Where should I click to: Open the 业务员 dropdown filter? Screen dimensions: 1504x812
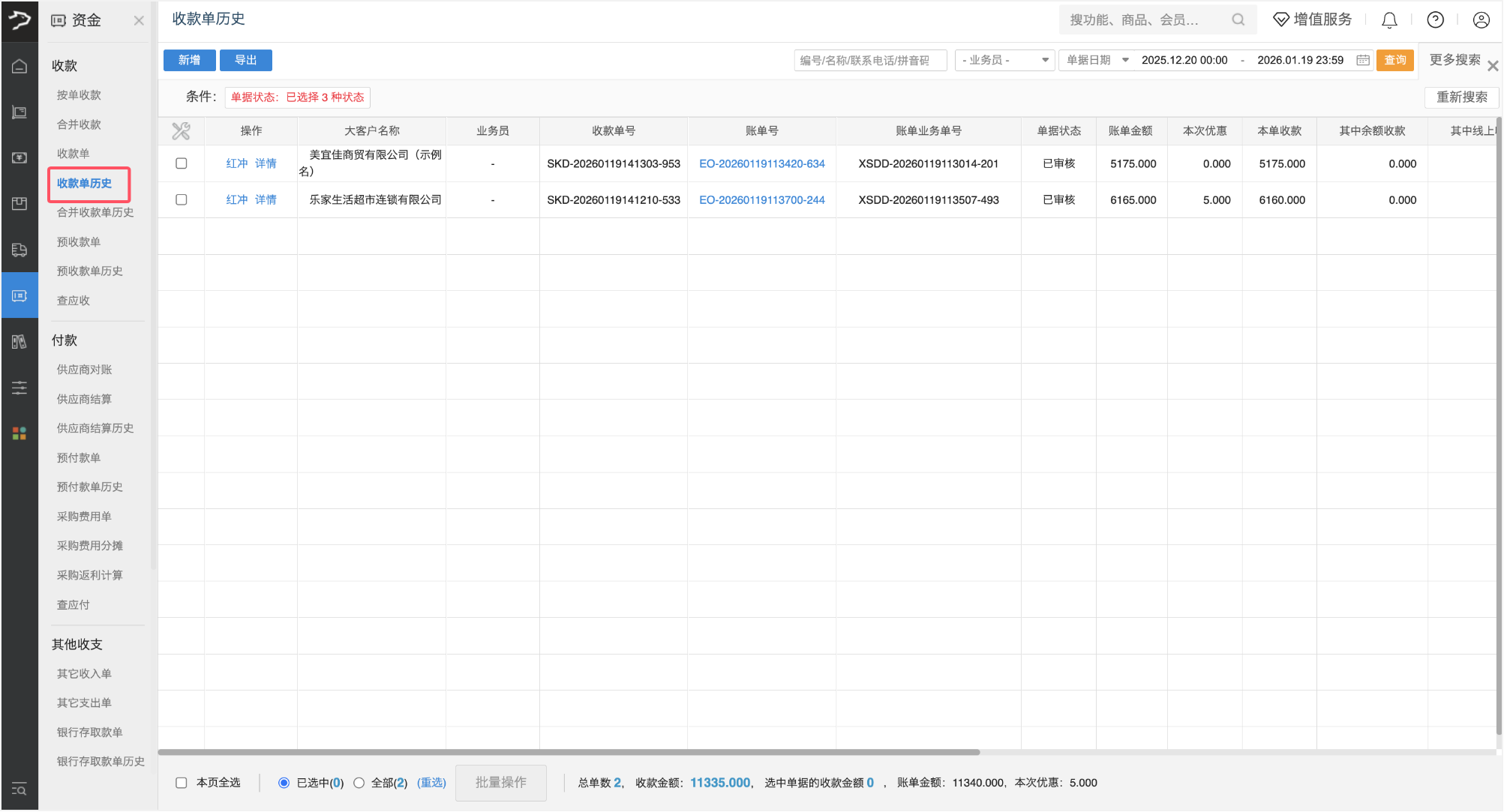click(x=1004, y=60)
